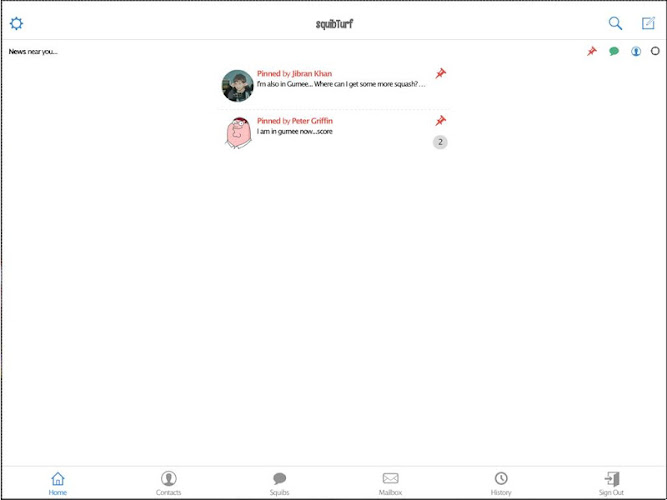Switch to the Contacts tab
Screen dimensions: 667x500
[168, 484]
